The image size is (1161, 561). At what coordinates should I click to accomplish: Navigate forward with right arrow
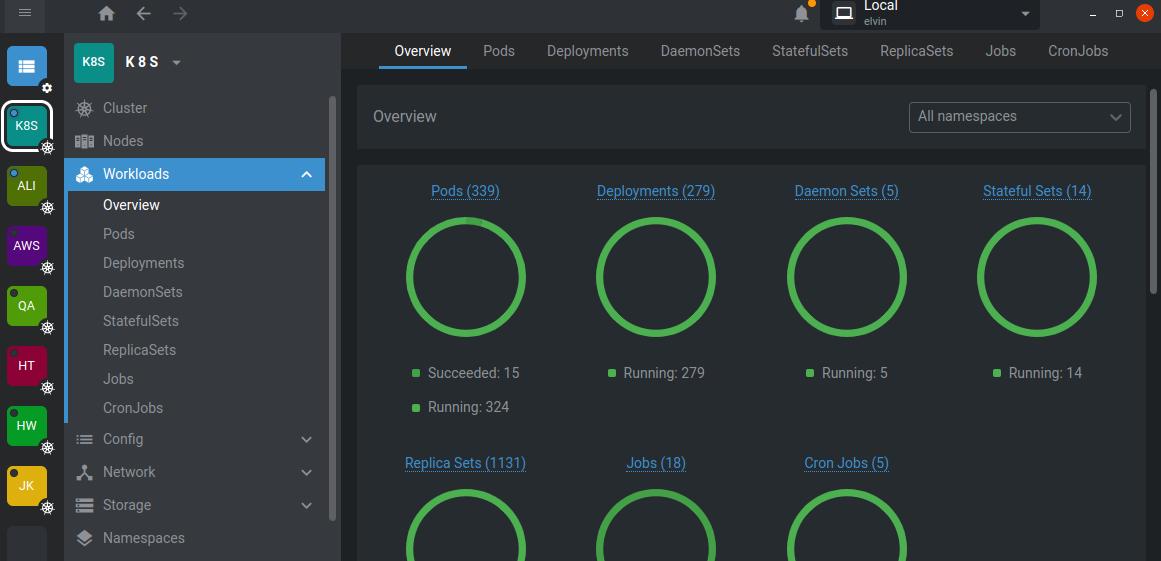pyautogui.click(x=180, y=13)
